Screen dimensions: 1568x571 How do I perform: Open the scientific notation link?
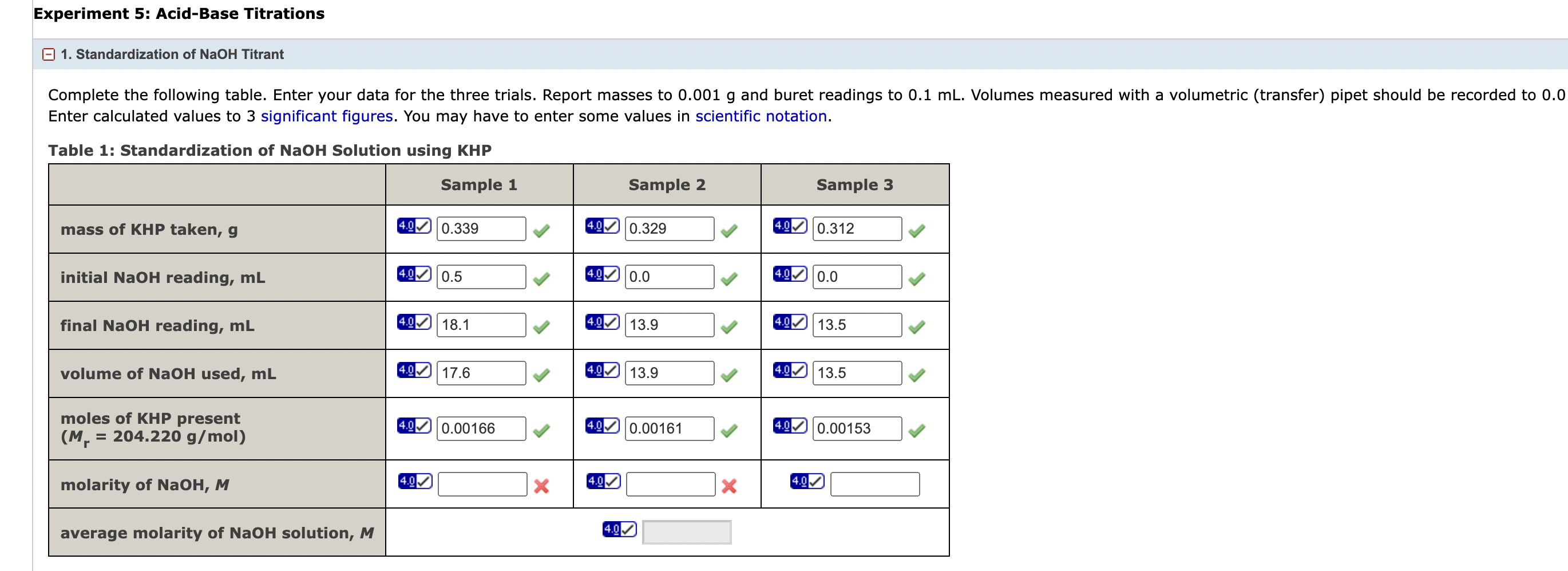pyautogui.click(x=761, y=116)
